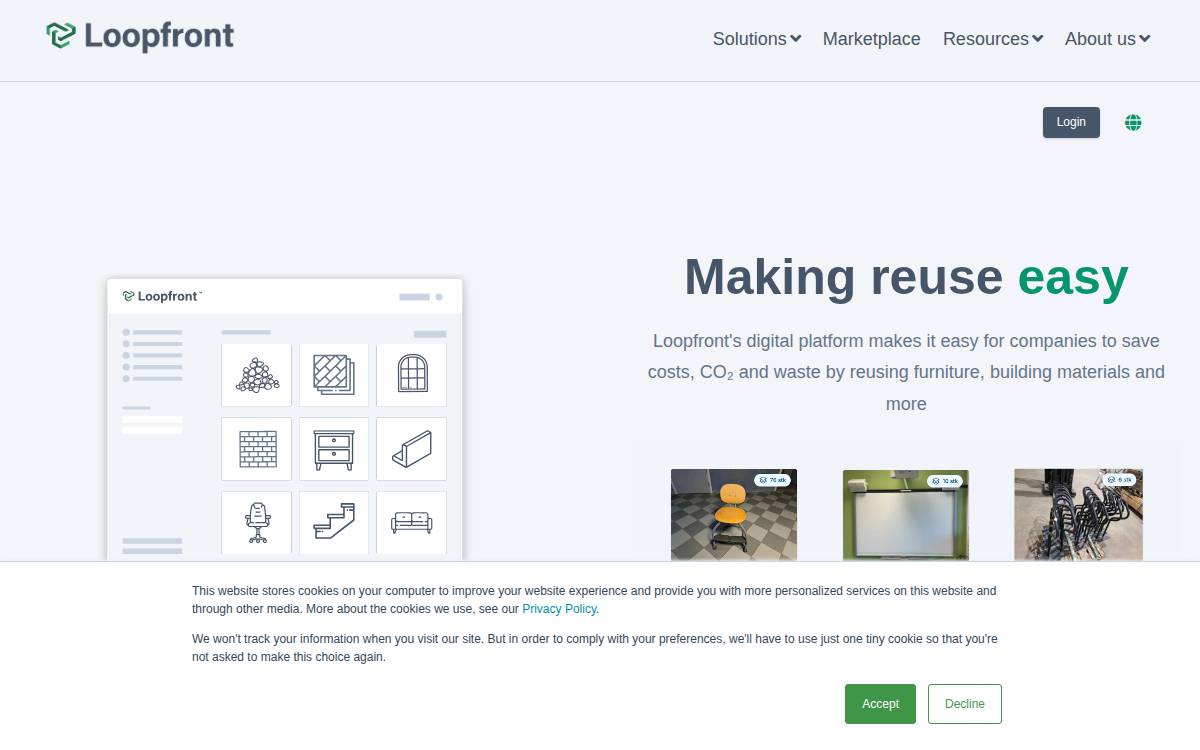This screenshot has height=750, width=1200.
Task: Select the brick wall category icon
Action: pyautogui.click(x=257, y=449)
